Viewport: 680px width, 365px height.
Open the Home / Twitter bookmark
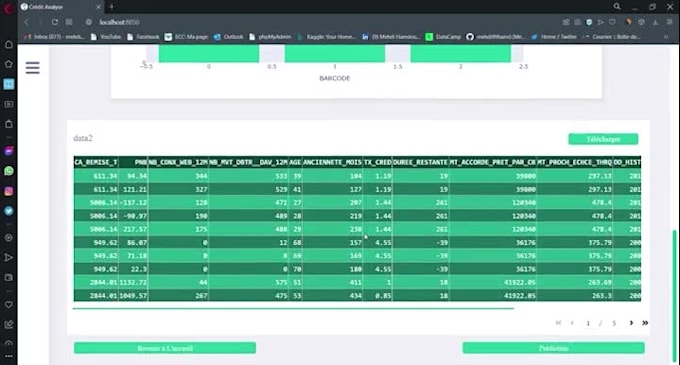(555, 37)
